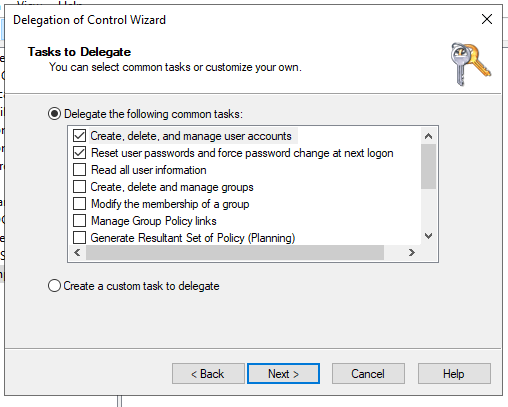The width and height of the screenshot is (508, 407).
Task: Close the Delegation of Control Wizard
Action: coord(487,19)
